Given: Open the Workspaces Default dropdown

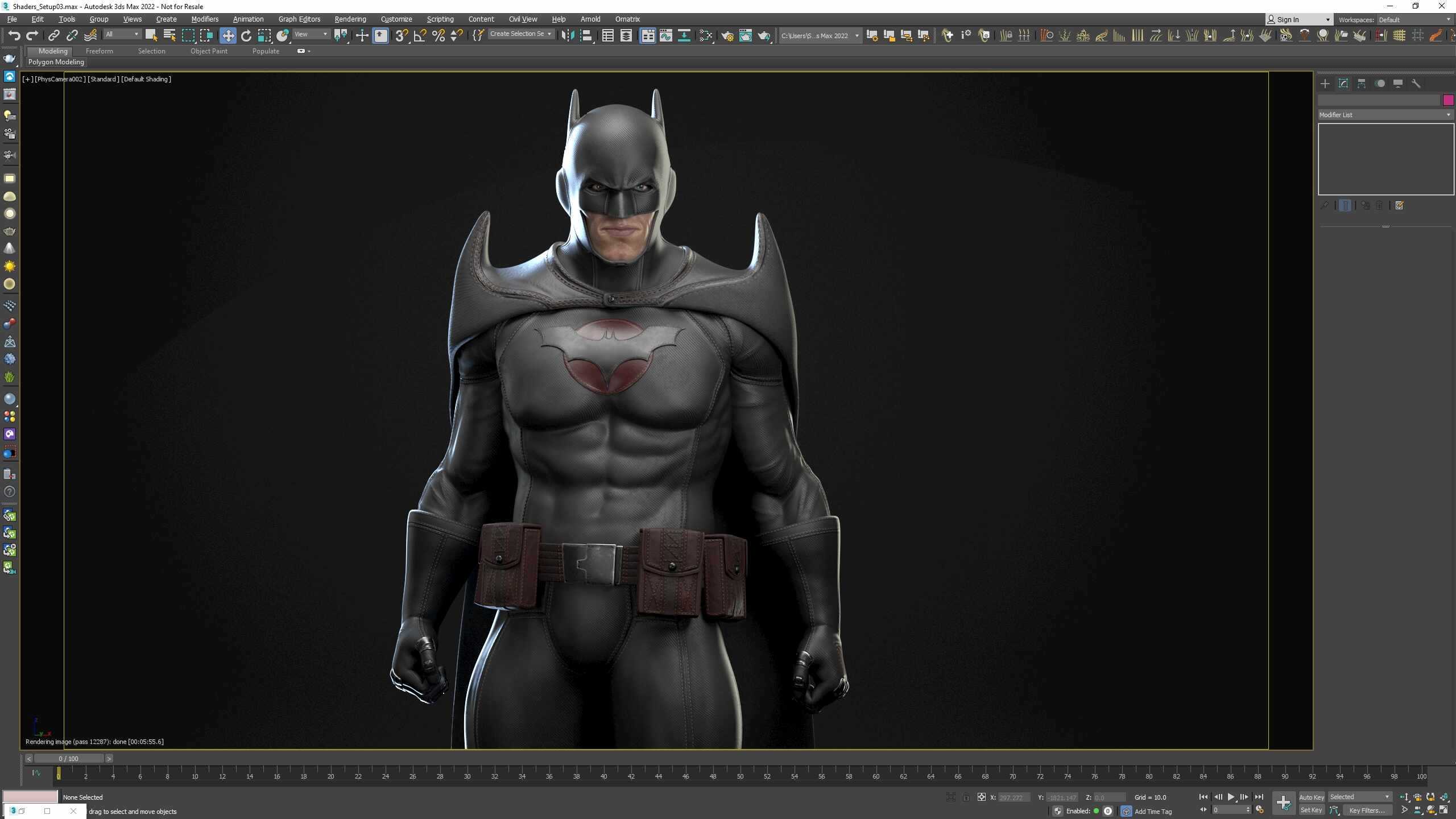Looking at the screenshot, I should tap(1414, 20).
